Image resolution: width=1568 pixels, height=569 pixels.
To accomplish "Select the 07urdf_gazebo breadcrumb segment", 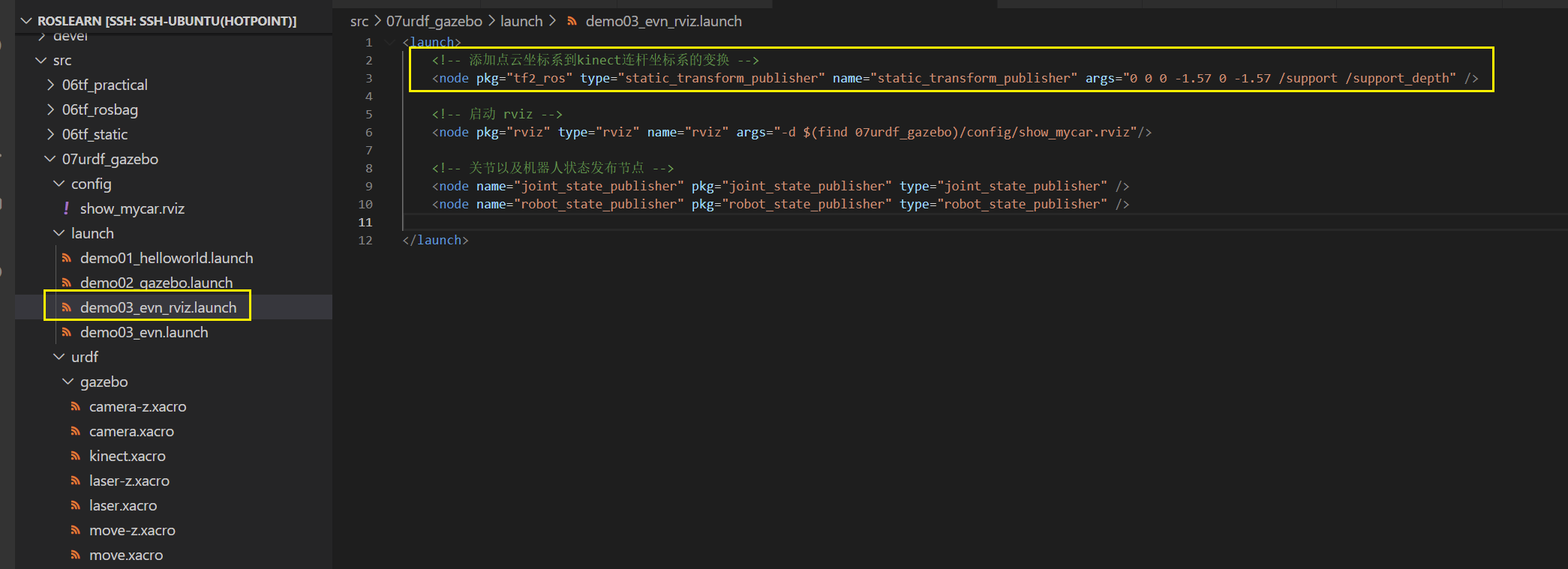I will pyautogui.click(x=434, y=21).
